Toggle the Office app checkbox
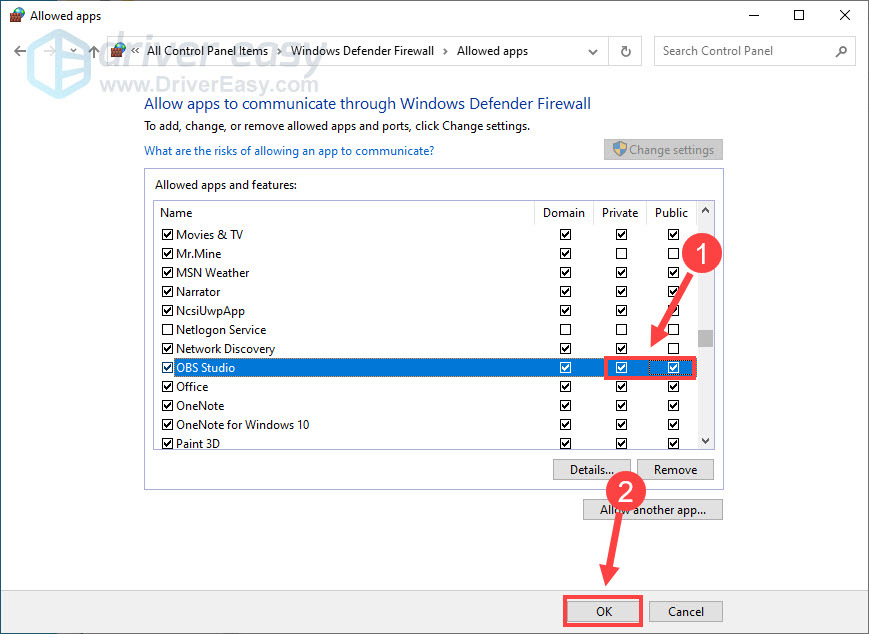869x634 pixels. coord(167,387)
